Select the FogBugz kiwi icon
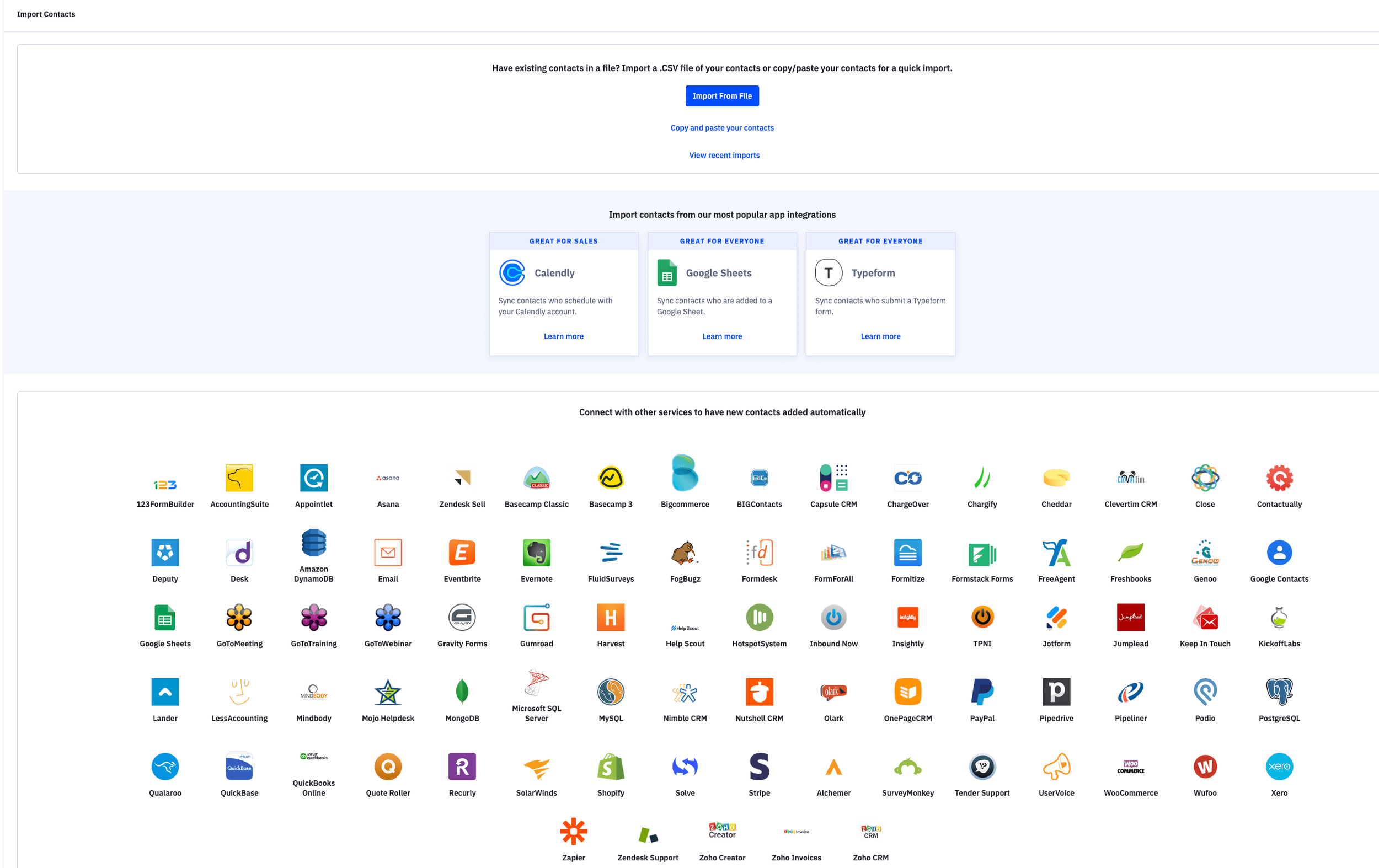Viewport: 1379px width, 868px height. pyautogui.click(x=685, y=552)
